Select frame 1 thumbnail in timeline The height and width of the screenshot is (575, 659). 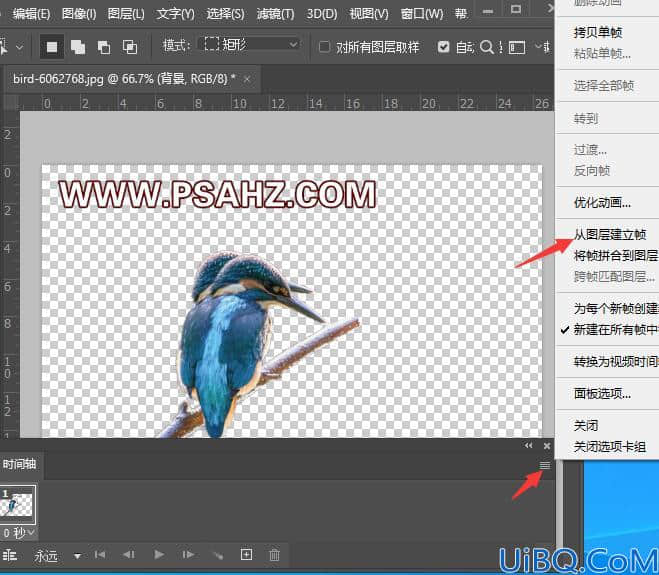click(x=17, y=503)
